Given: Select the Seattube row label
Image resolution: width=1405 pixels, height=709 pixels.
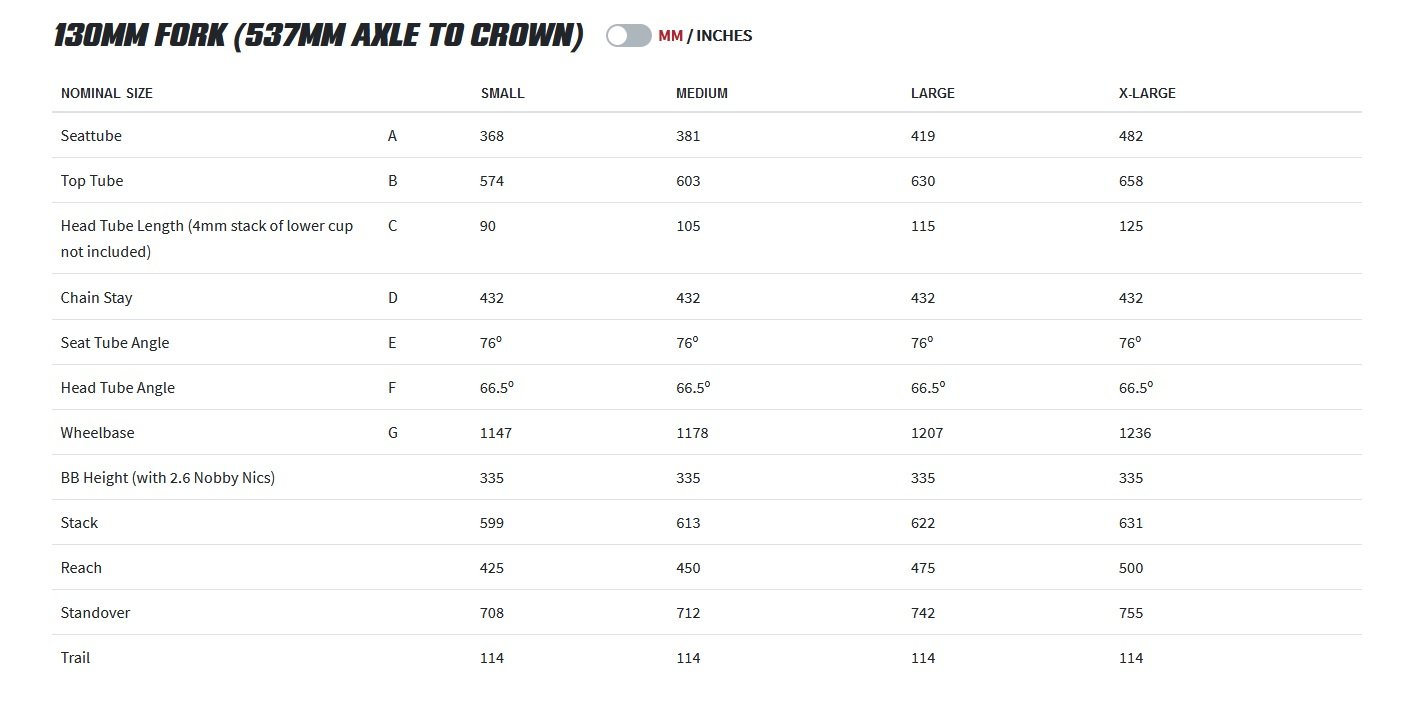Looking at the screenshot, I should [91, 136].
